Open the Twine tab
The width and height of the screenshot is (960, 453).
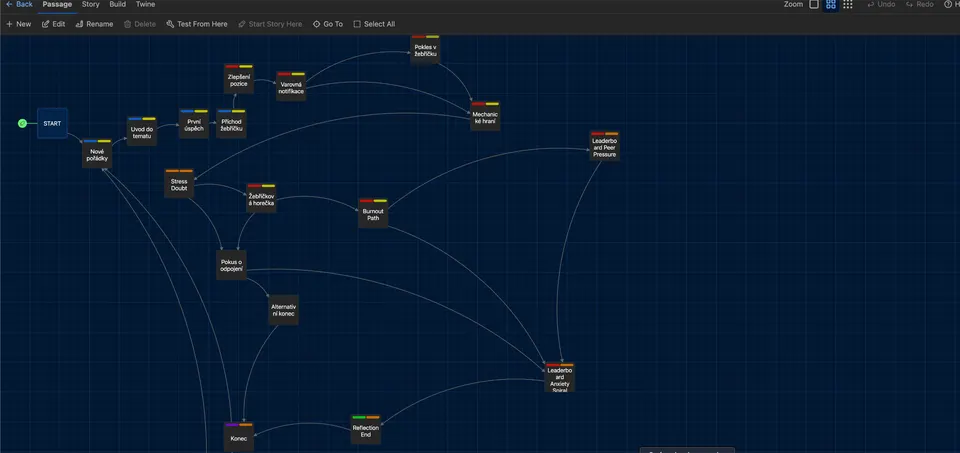click(145, 4)
